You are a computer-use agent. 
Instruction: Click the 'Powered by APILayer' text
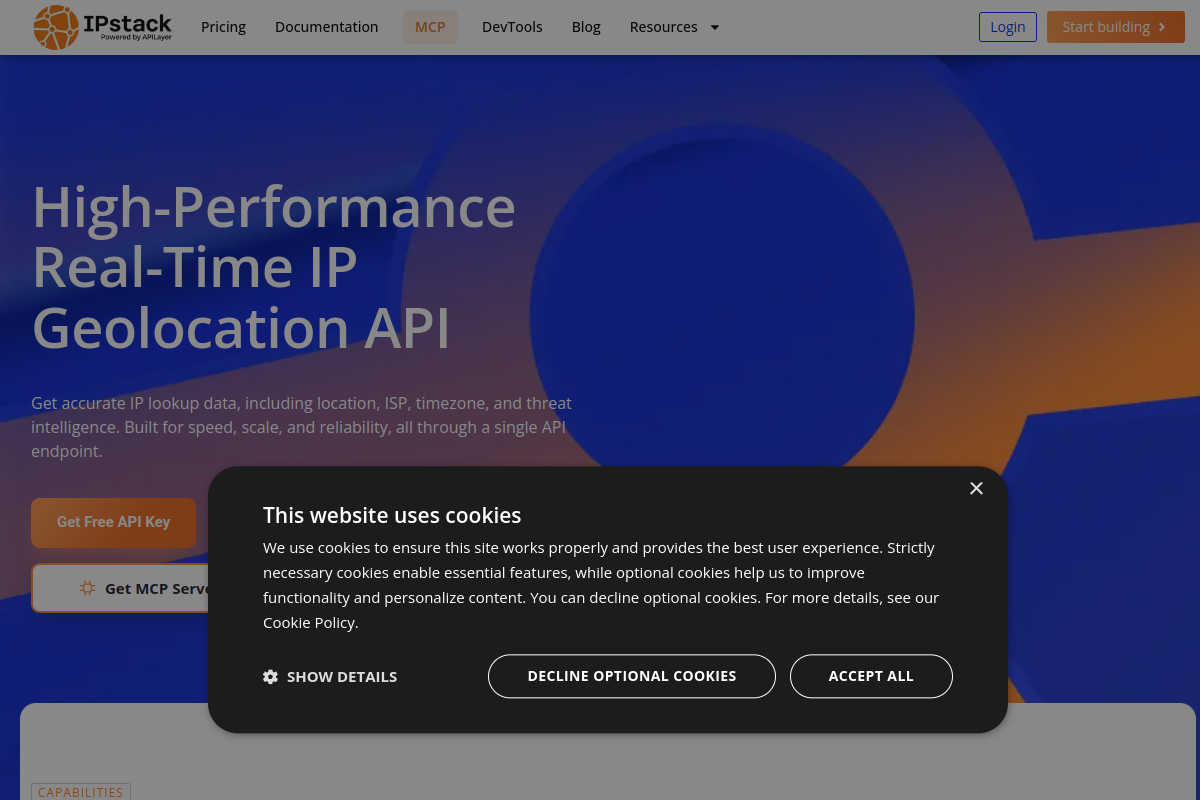[136, 37]
